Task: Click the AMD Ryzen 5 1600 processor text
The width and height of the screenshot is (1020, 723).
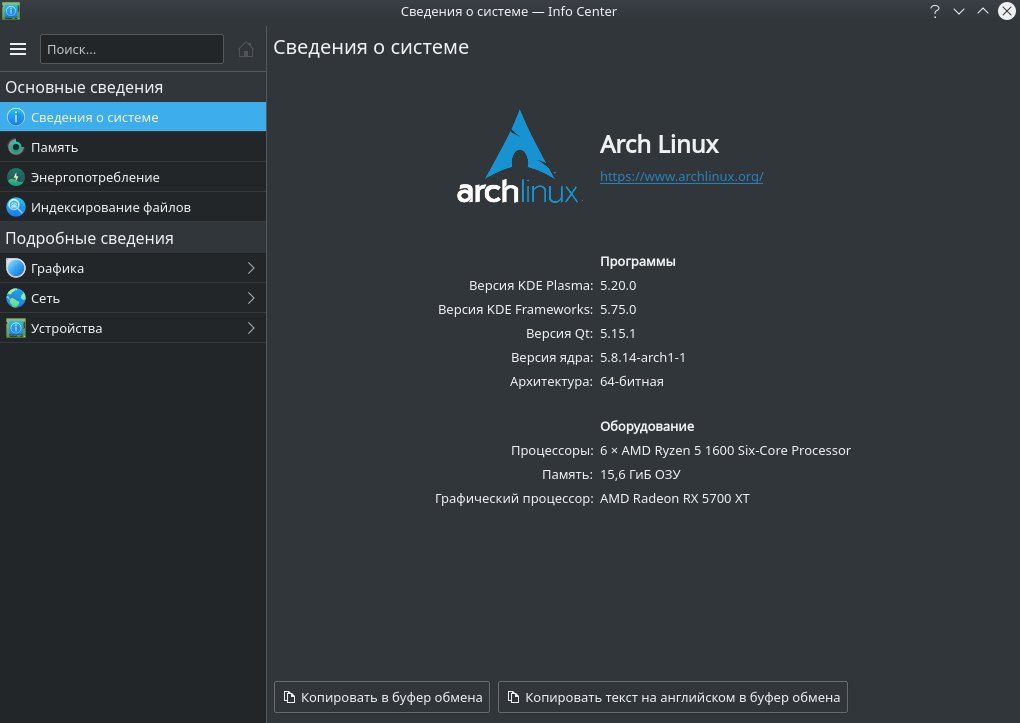Action: (x=725, y=451)
